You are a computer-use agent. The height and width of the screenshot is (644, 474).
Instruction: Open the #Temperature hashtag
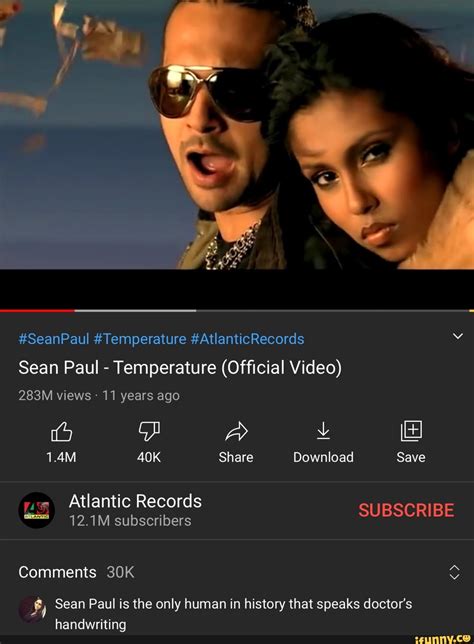[140, 339]
